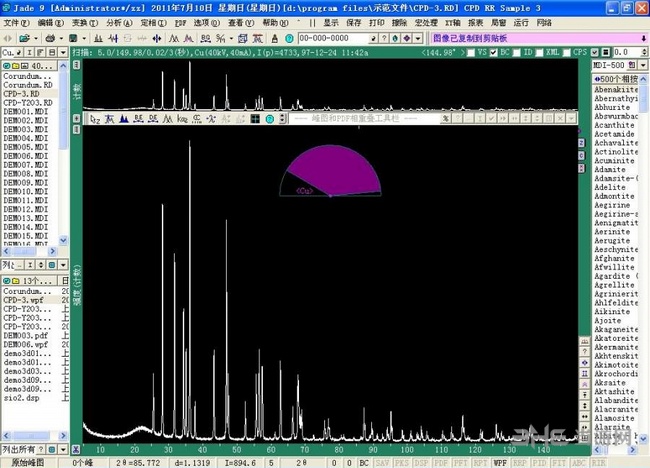Select the zoom cursor tool in overlay toolbar
650x468 pixels.
click(x=95, y=119)
